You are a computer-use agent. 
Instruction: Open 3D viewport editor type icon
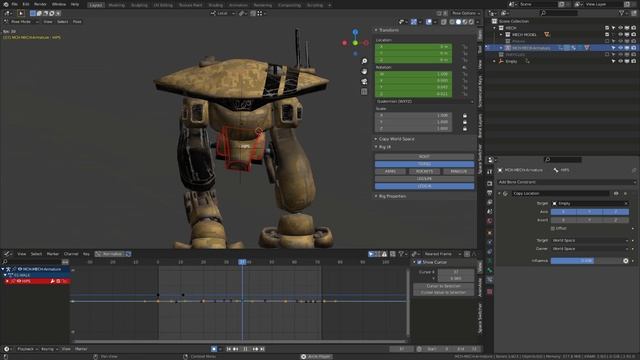(x=7, y=13)
